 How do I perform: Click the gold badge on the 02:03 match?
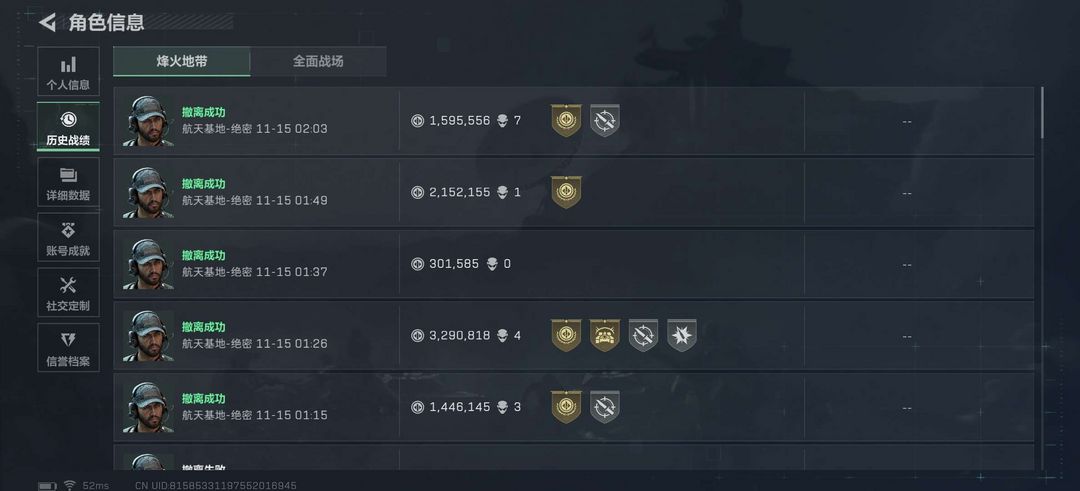(x=566, y=121)
